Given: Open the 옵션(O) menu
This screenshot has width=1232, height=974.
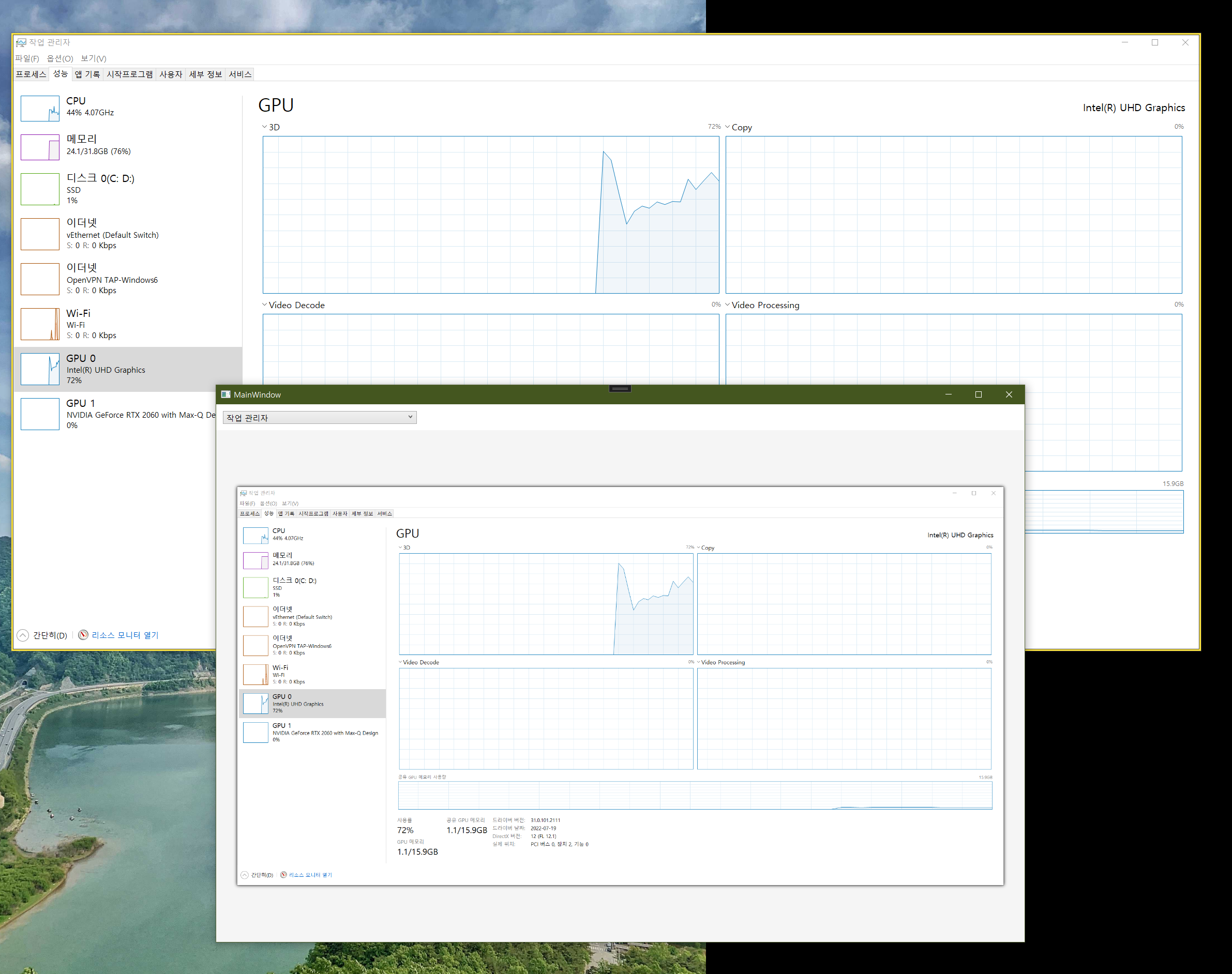Looking at the screenshot, I should 60,58.
